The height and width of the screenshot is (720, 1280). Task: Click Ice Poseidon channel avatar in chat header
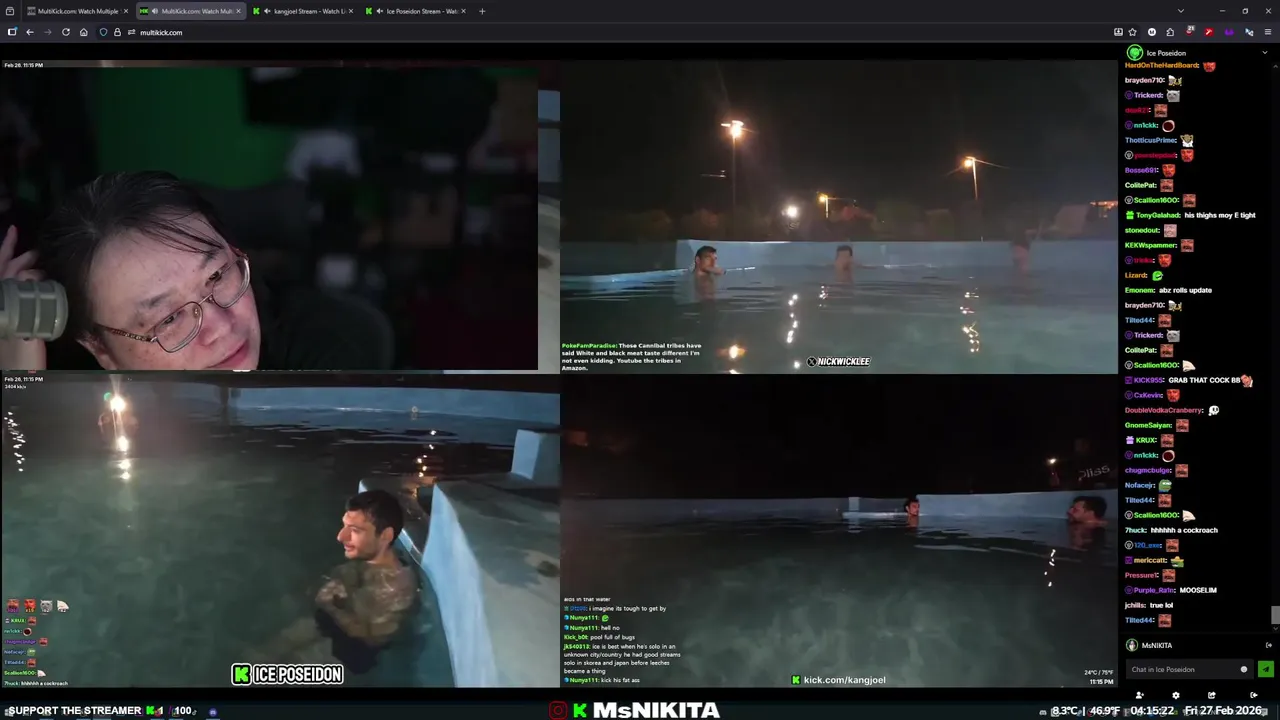pos(1134,53)
